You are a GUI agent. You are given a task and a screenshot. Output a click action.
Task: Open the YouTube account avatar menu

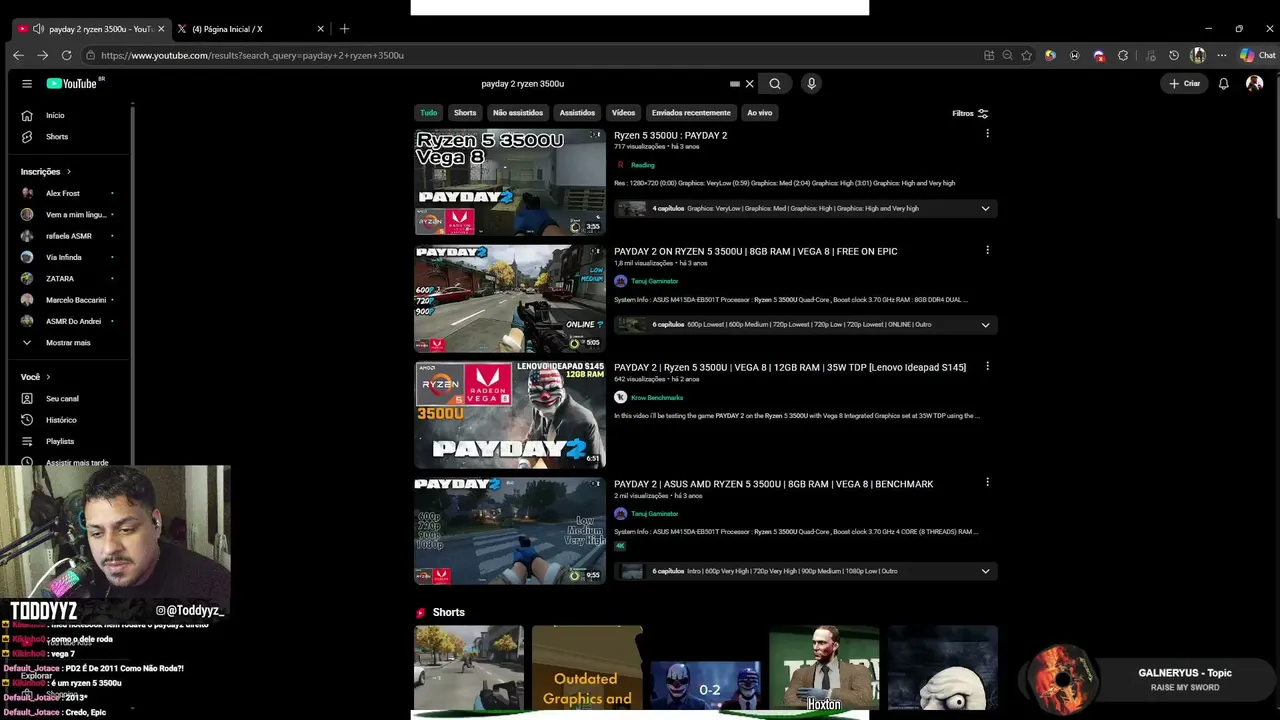click(1254, 84)
